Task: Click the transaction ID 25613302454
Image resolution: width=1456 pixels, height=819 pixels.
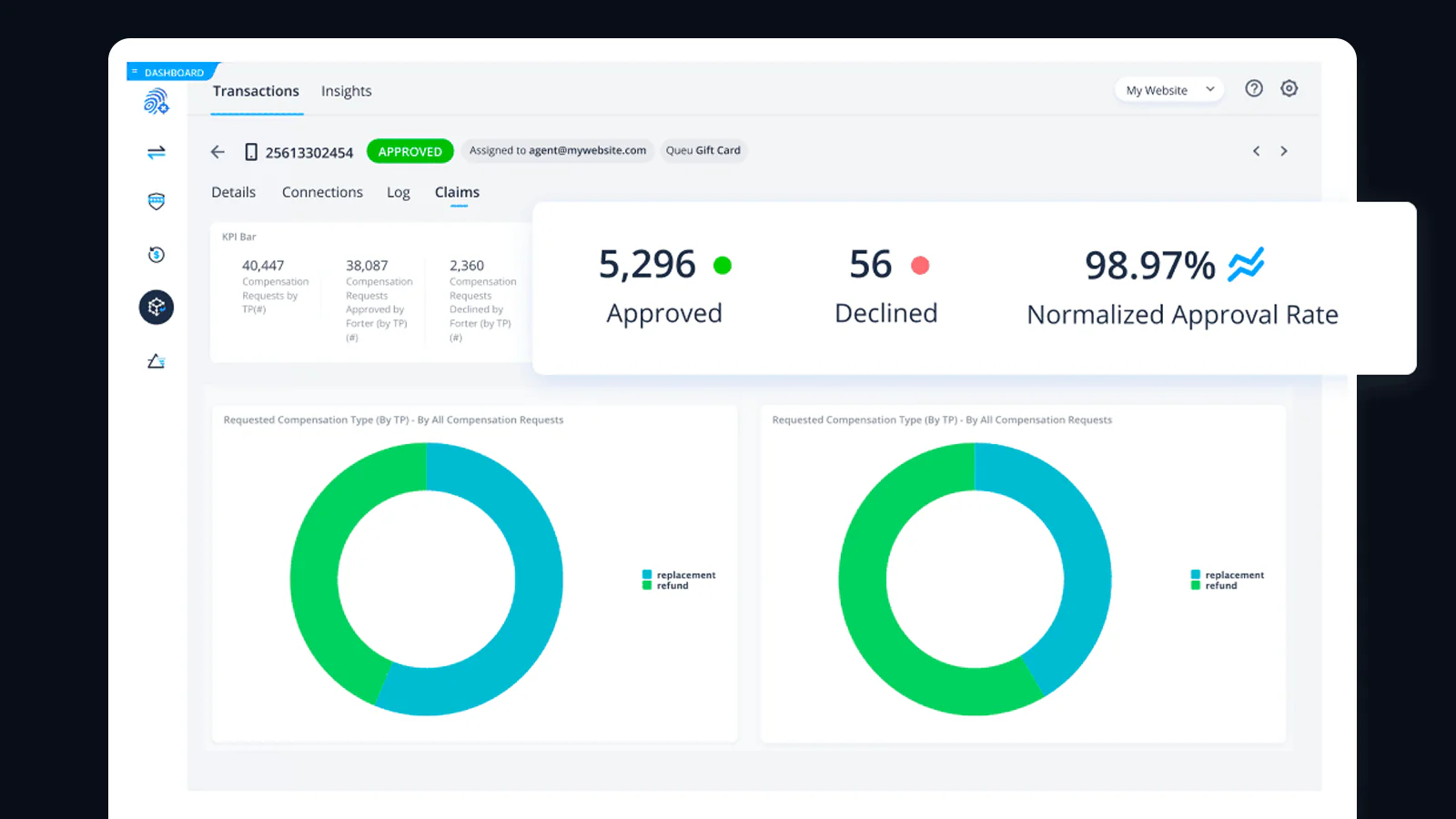Action: coord(309,153)
